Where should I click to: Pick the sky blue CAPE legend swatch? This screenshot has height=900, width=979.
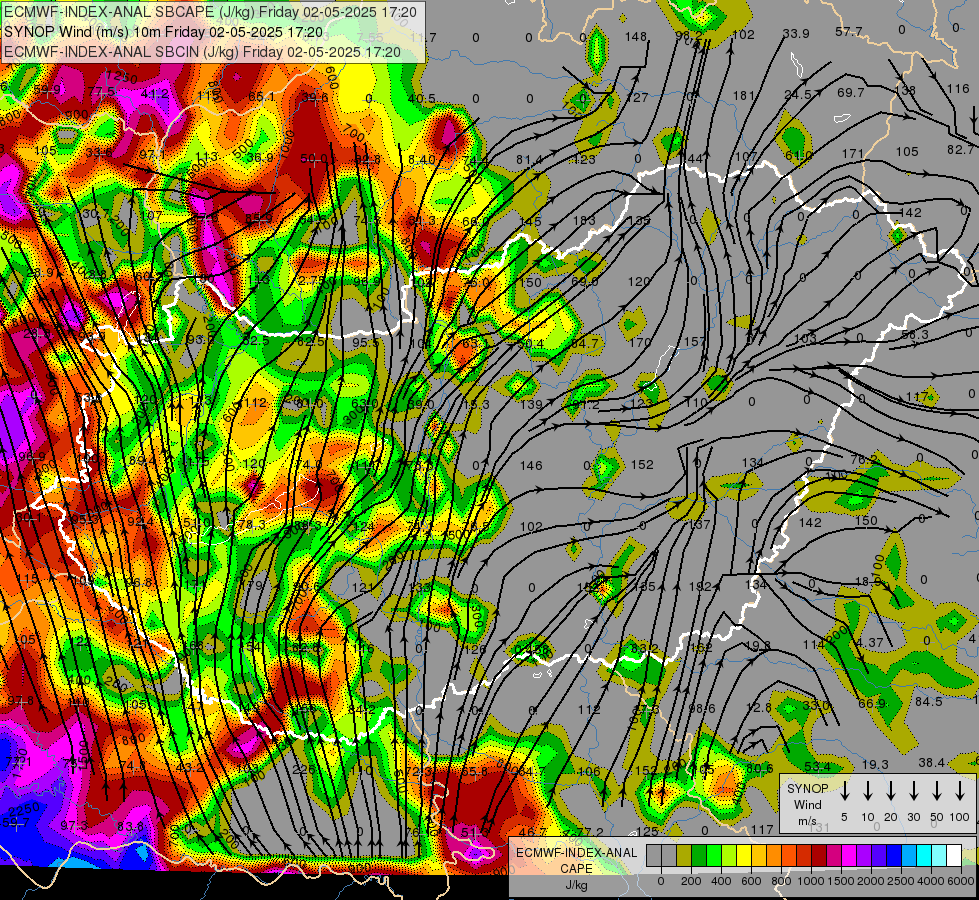[x=909, y=855]
